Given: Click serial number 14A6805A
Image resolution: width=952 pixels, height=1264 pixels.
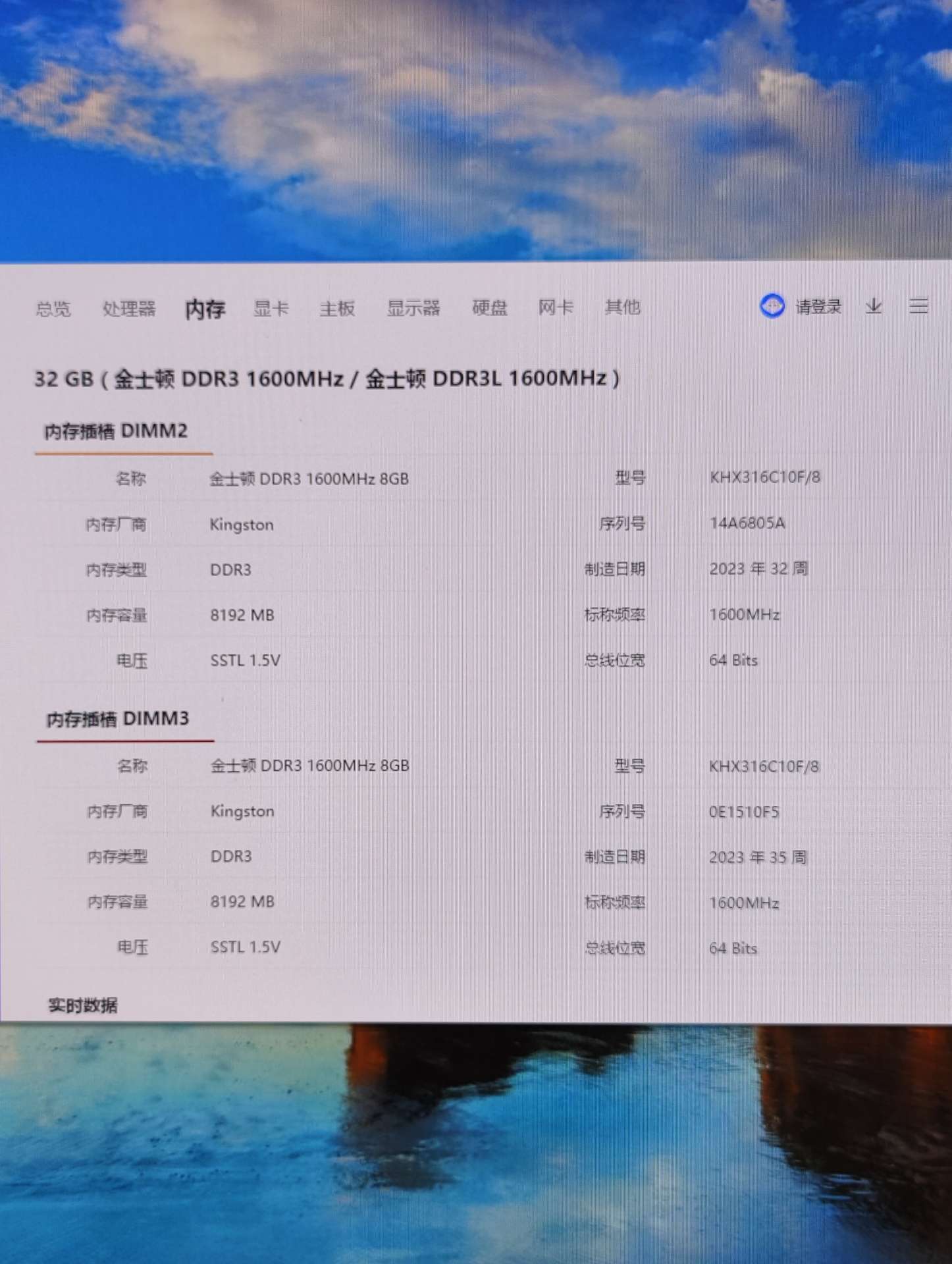Looking at the screenshot, I should click(x=747, y=523).
